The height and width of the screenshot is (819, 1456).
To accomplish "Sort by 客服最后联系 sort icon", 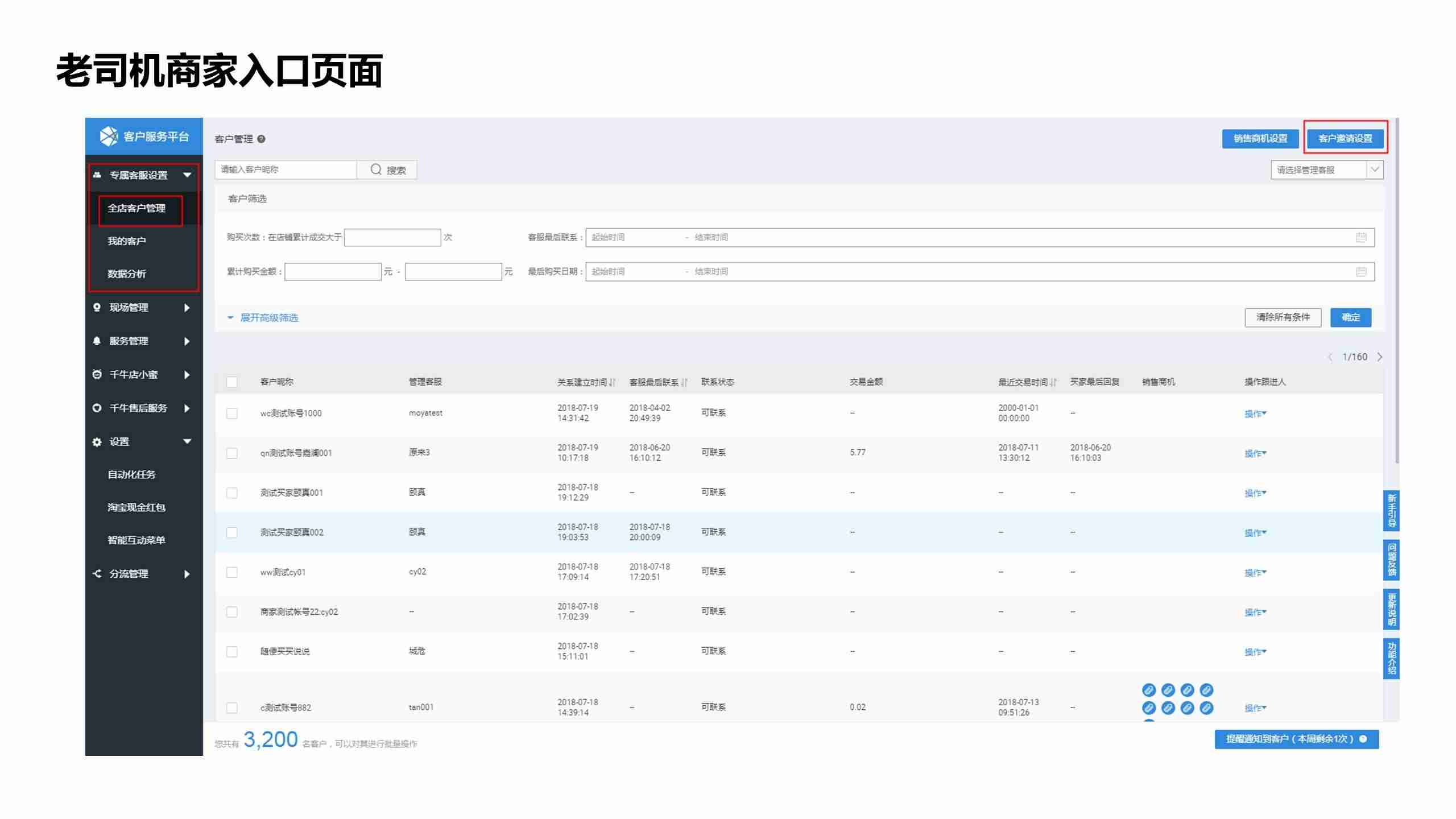I will 684,382.
